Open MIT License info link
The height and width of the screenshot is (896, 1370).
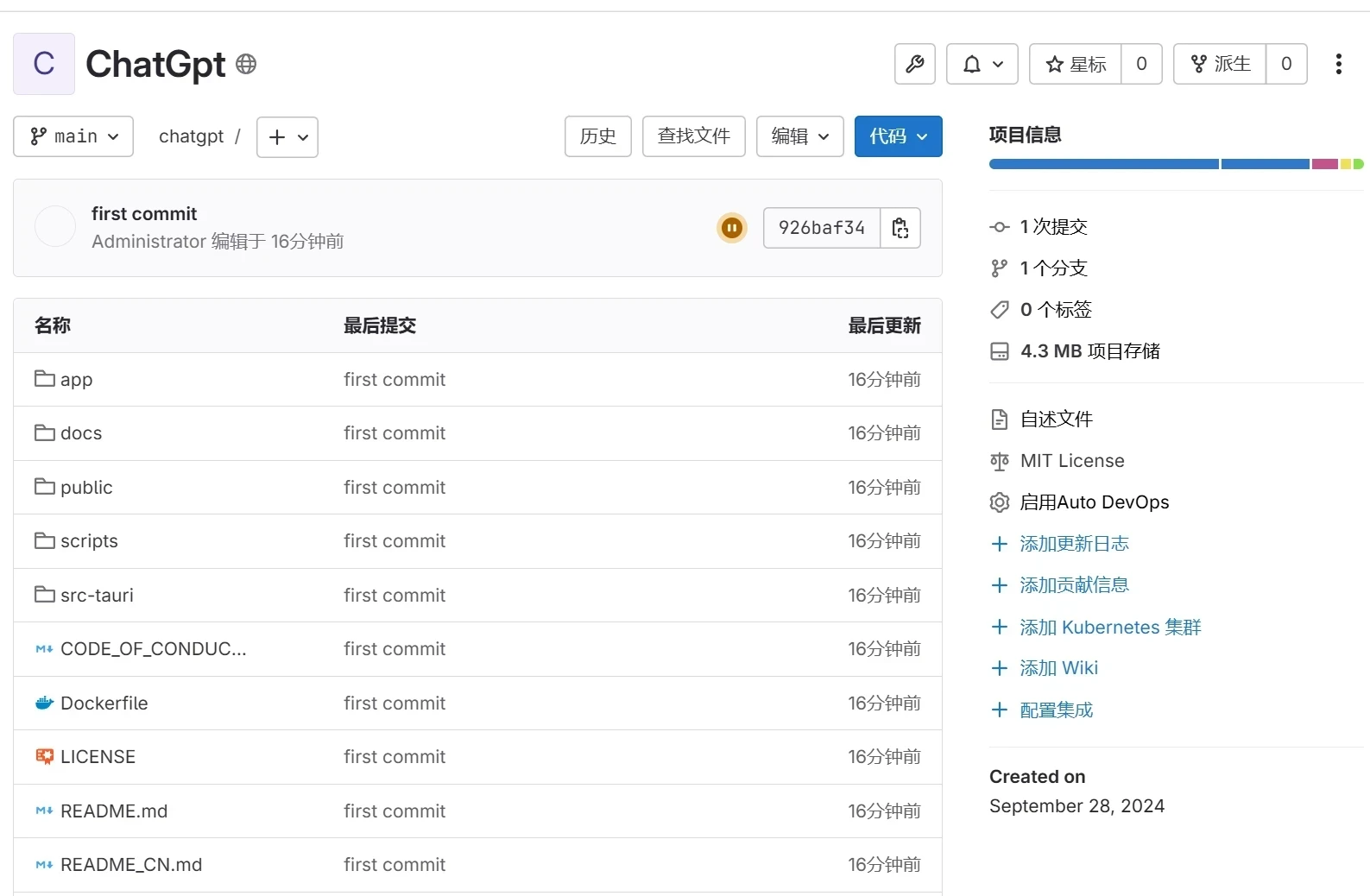1071,461
